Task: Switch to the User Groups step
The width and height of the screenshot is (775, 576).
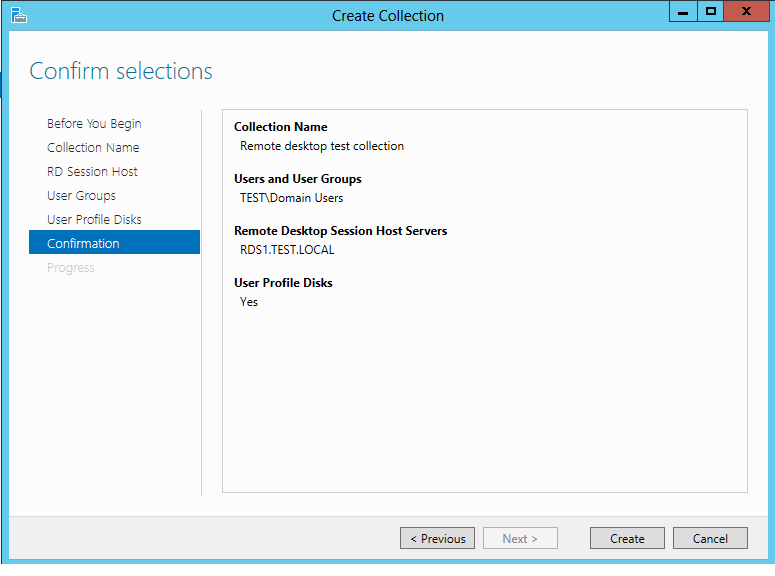Action: pos(81,196)
